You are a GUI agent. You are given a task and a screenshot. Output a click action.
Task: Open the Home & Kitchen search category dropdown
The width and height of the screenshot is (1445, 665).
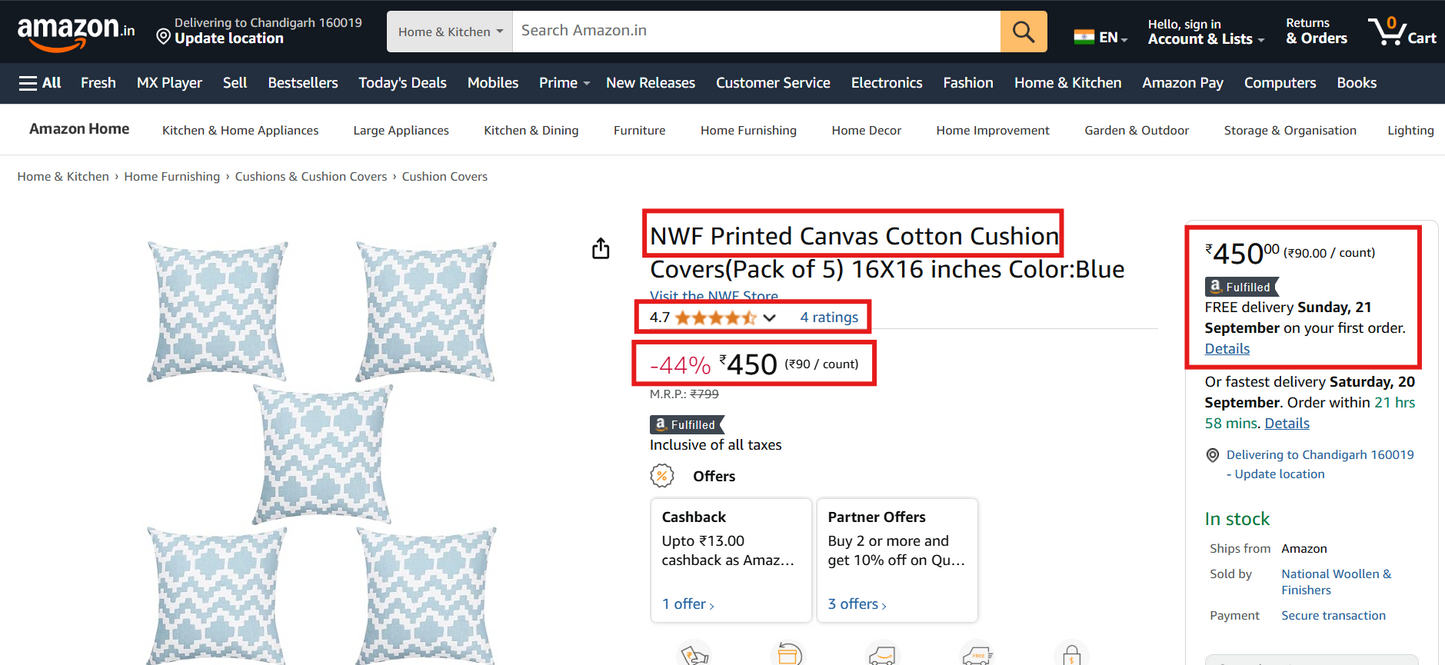(x=449, y=31)
